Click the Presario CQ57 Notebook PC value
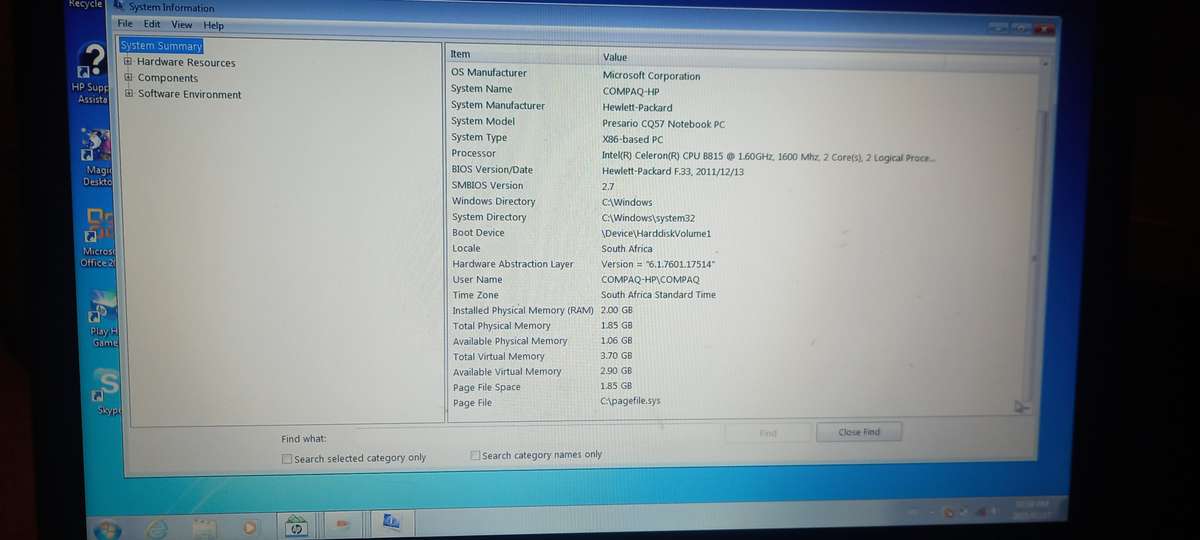Image resolution: width=1200 pixels, height=540 pixels. point(663,124)
